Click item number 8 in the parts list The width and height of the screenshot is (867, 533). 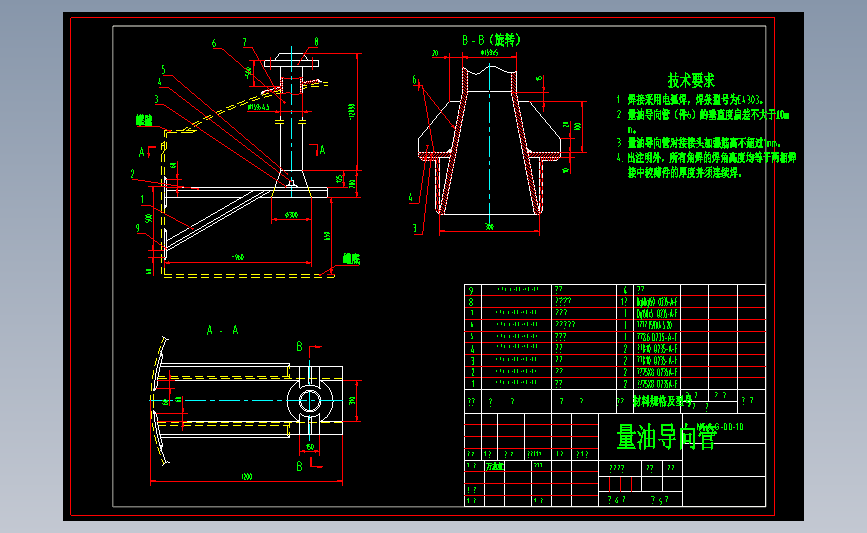[x=471, y=302]
